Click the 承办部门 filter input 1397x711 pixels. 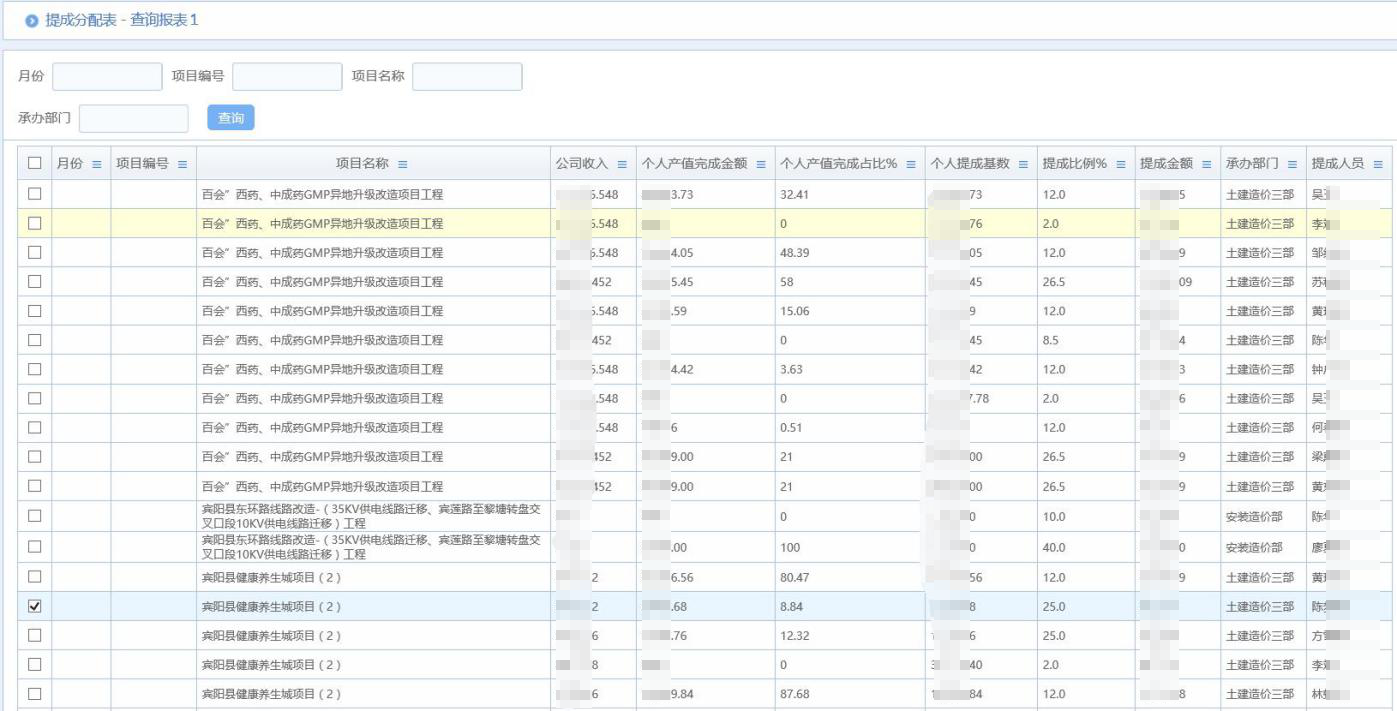[134, 119]
